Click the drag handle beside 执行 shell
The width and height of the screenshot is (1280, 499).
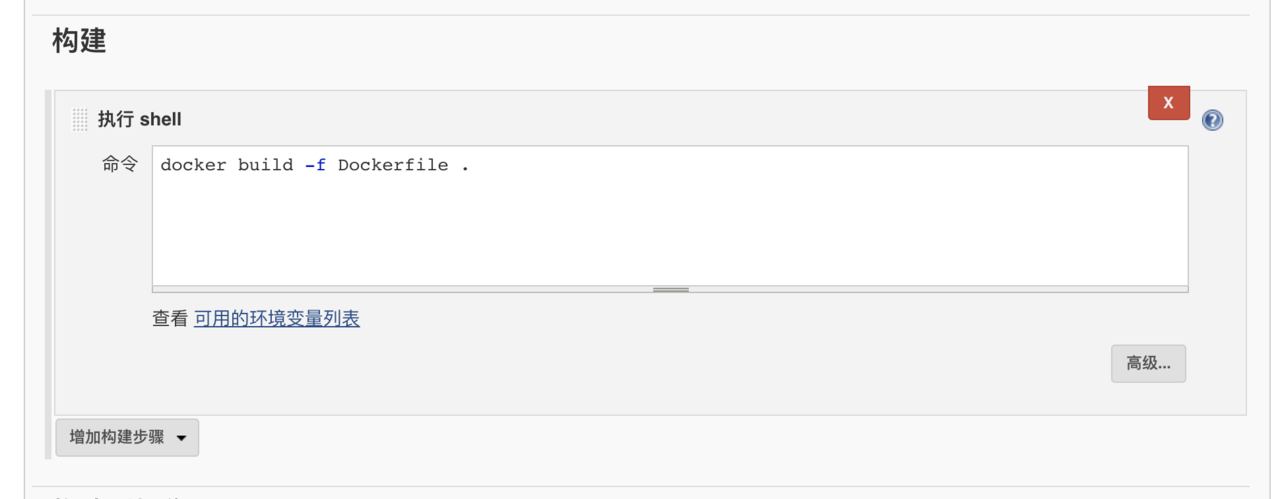point(80,120)
